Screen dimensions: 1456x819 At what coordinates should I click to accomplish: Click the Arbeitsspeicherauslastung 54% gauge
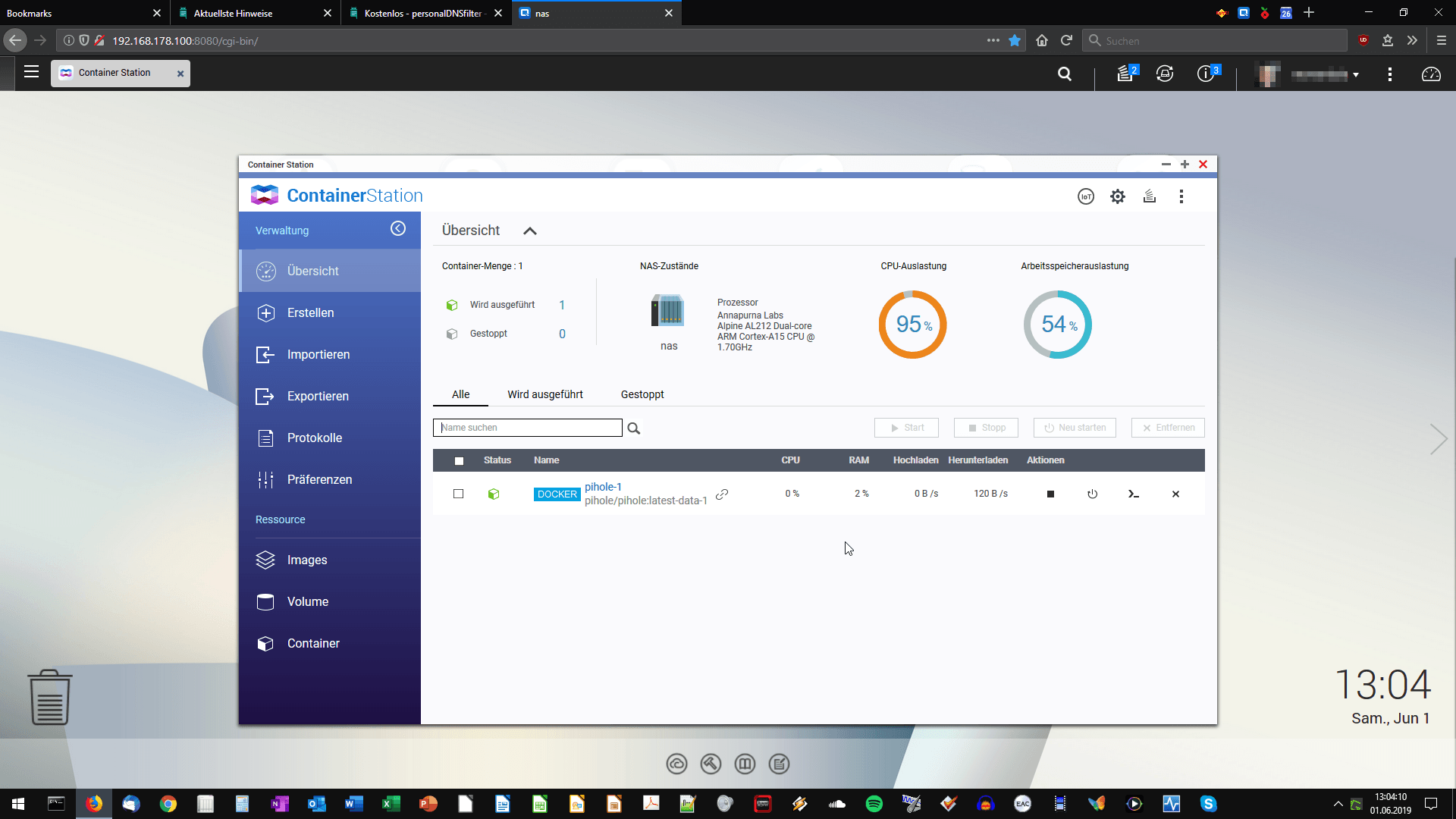coord(1058,325)
